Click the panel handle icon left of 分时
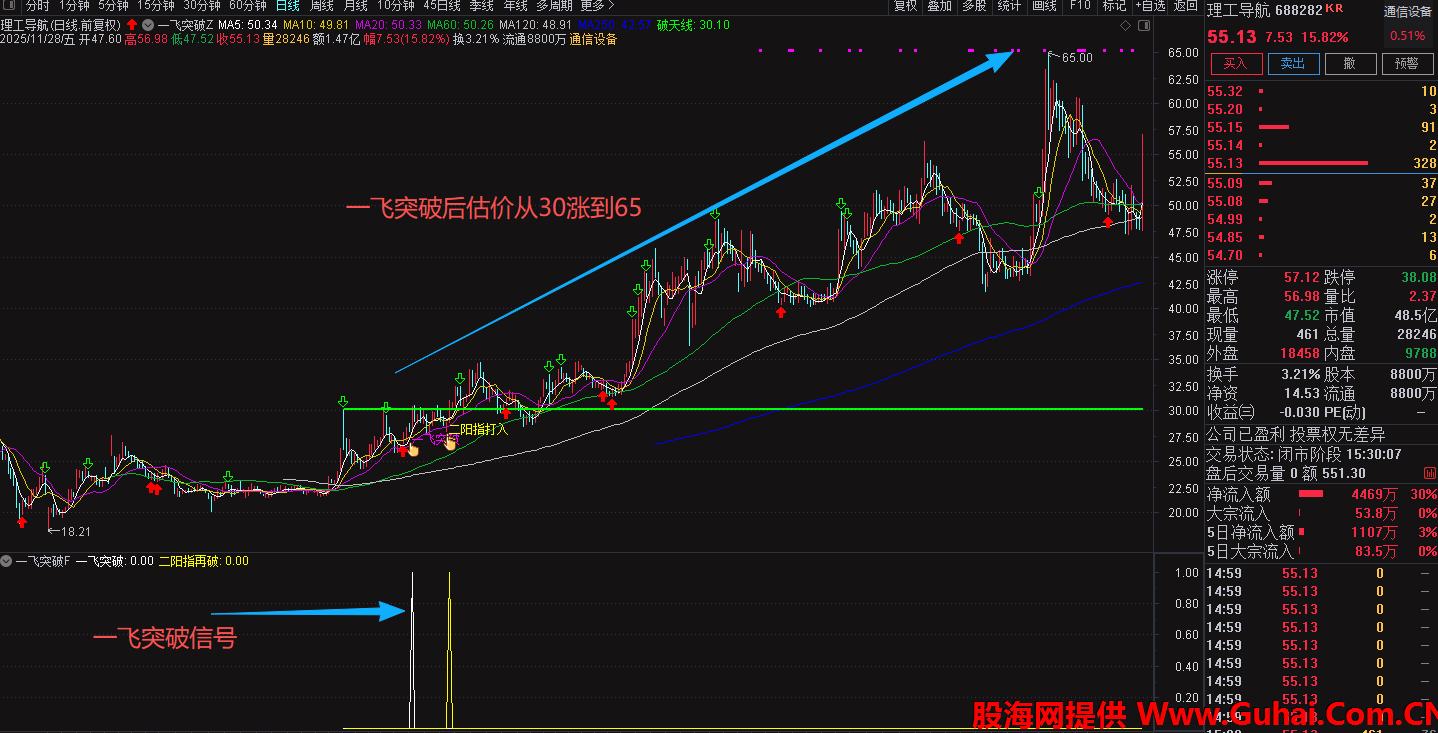Screen dimensions: 1438x733 pos(10,6)
